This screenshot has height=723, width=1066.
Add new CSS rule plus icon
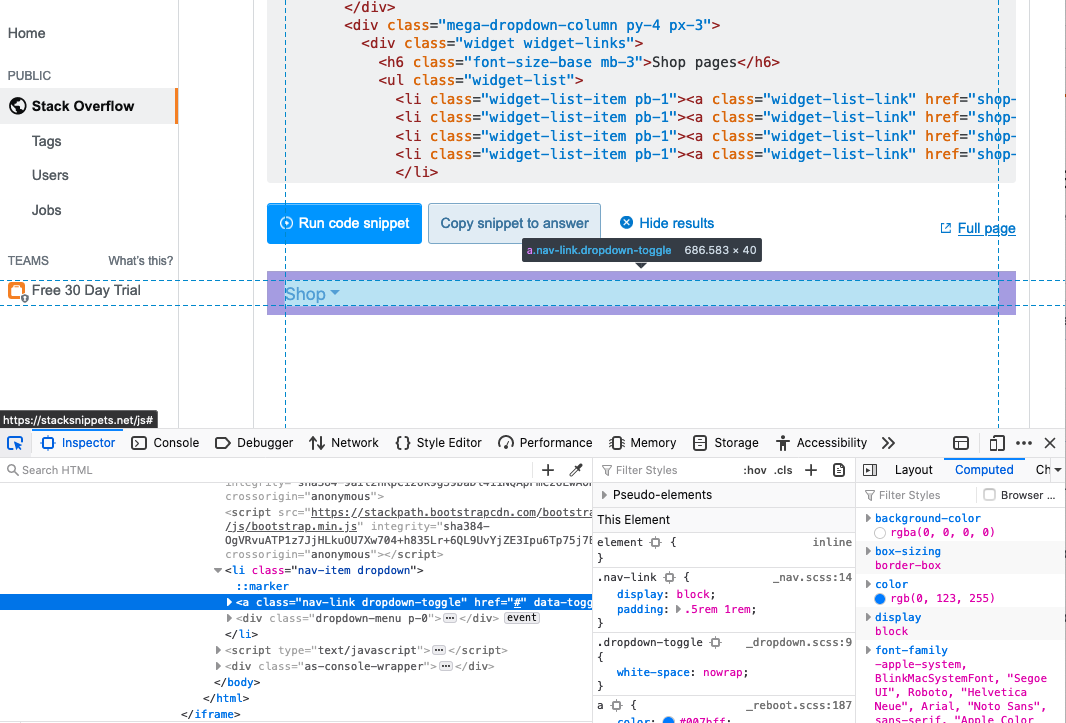tap(811, 470)
